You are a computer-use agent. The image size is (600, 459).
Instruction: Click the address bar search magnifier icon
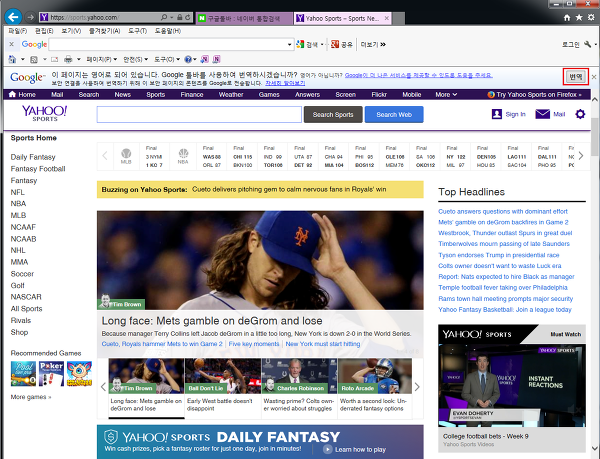164,17
